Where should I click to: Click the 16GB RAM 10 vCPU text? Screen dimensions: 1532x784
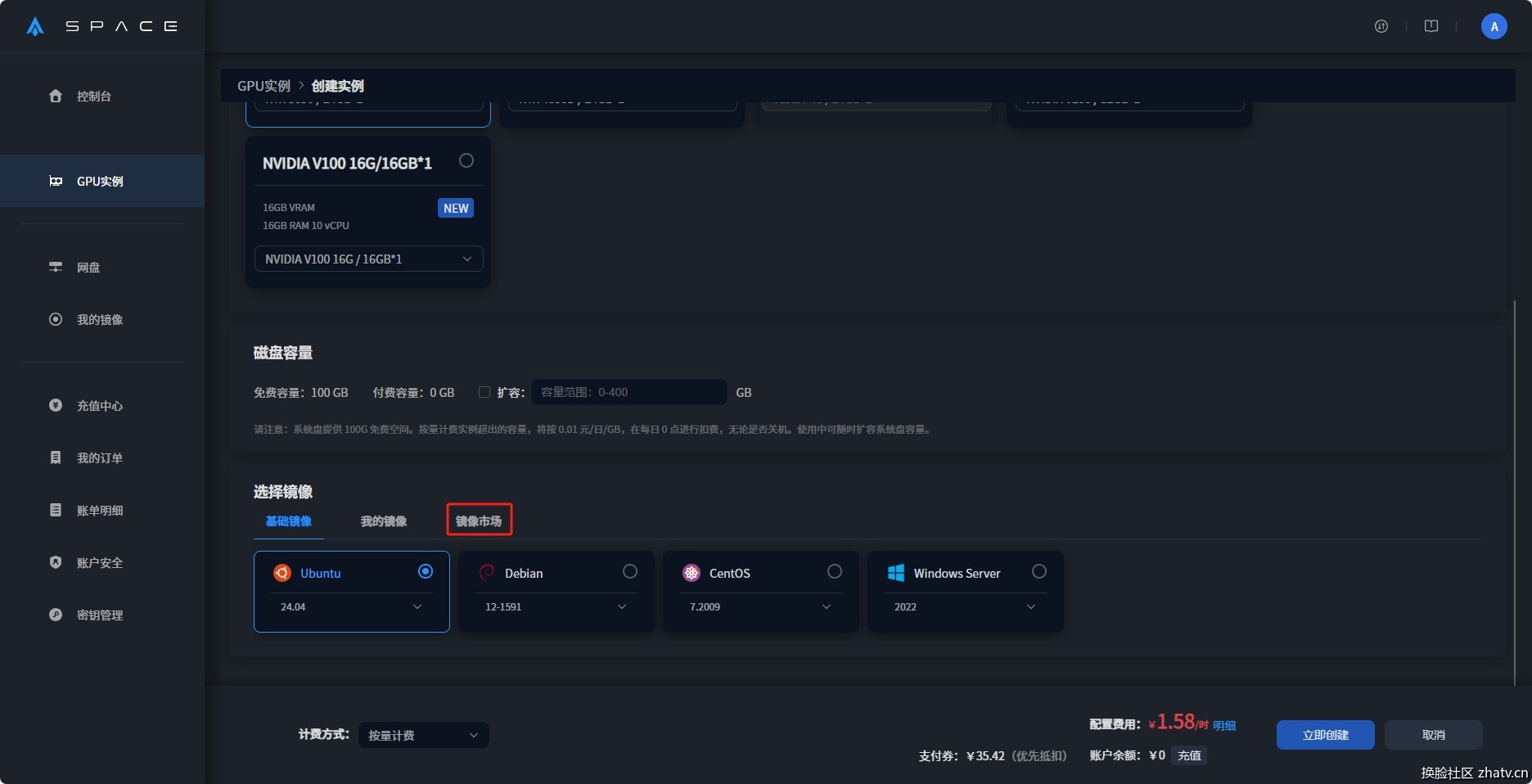click(306, 225)
